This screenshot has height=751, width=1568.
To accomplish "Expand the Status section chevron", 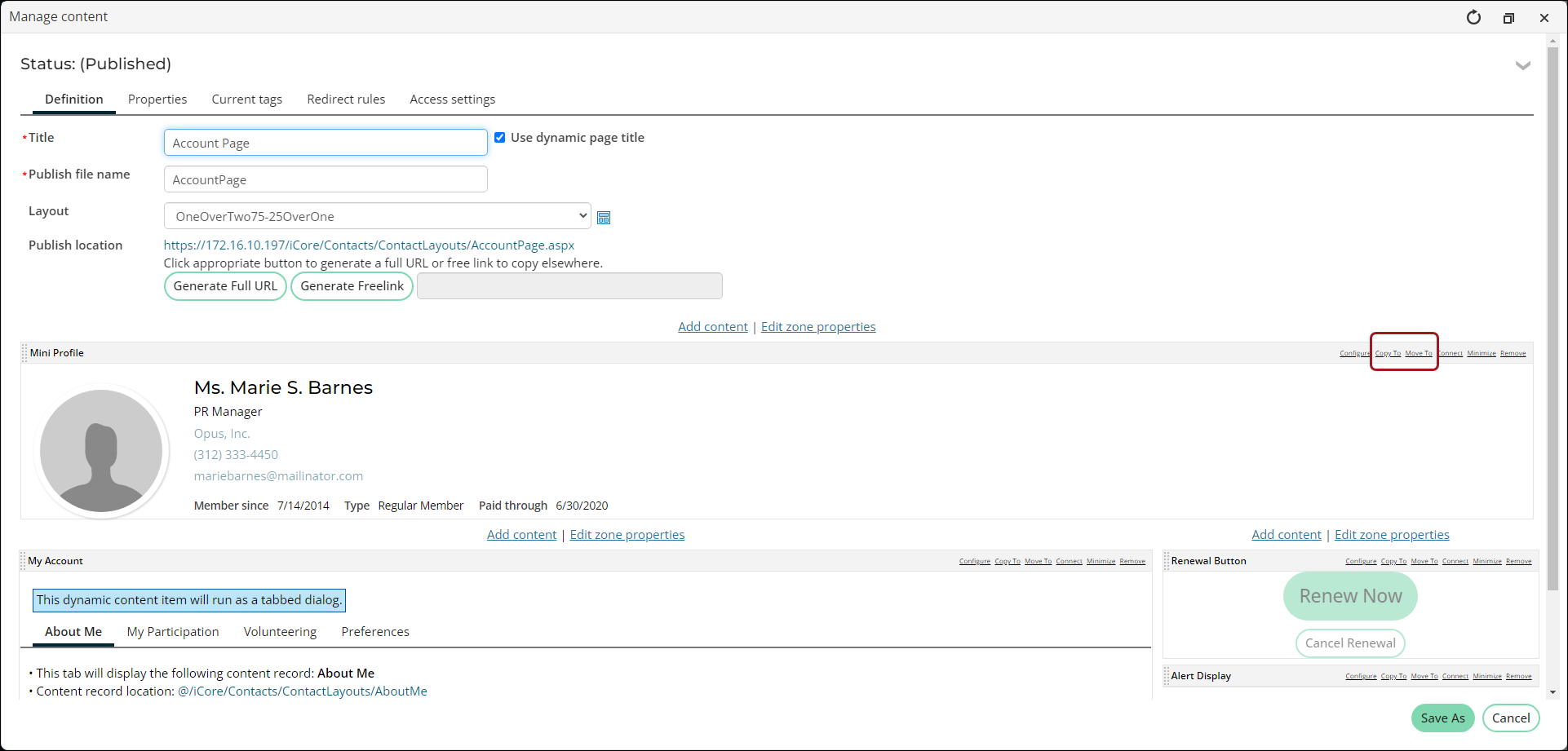I will (x=1522, y=65).
